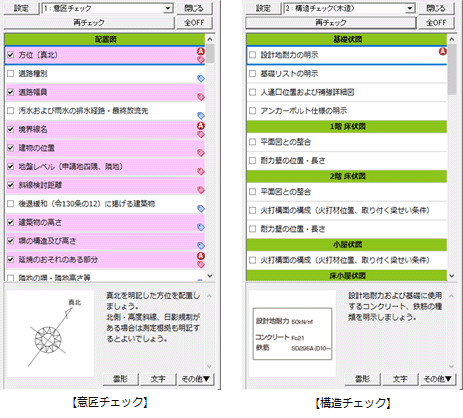Click red A icon on 延焼のおそれのある部分 row
The width and height of the screenshot is (463, 418).
pos(201,256)
